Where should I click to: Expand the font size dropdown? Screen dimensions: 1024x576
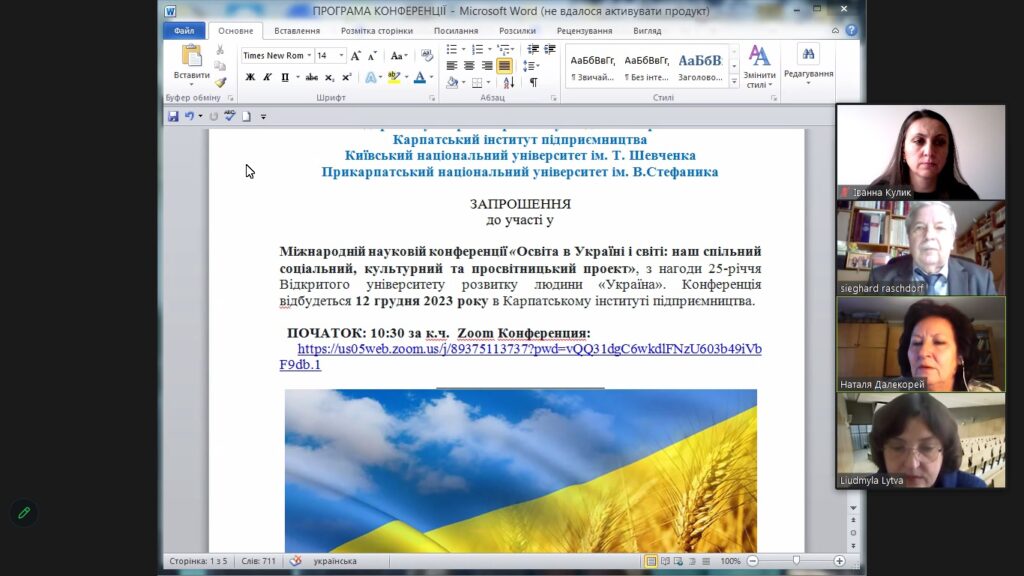pos(342,56)
